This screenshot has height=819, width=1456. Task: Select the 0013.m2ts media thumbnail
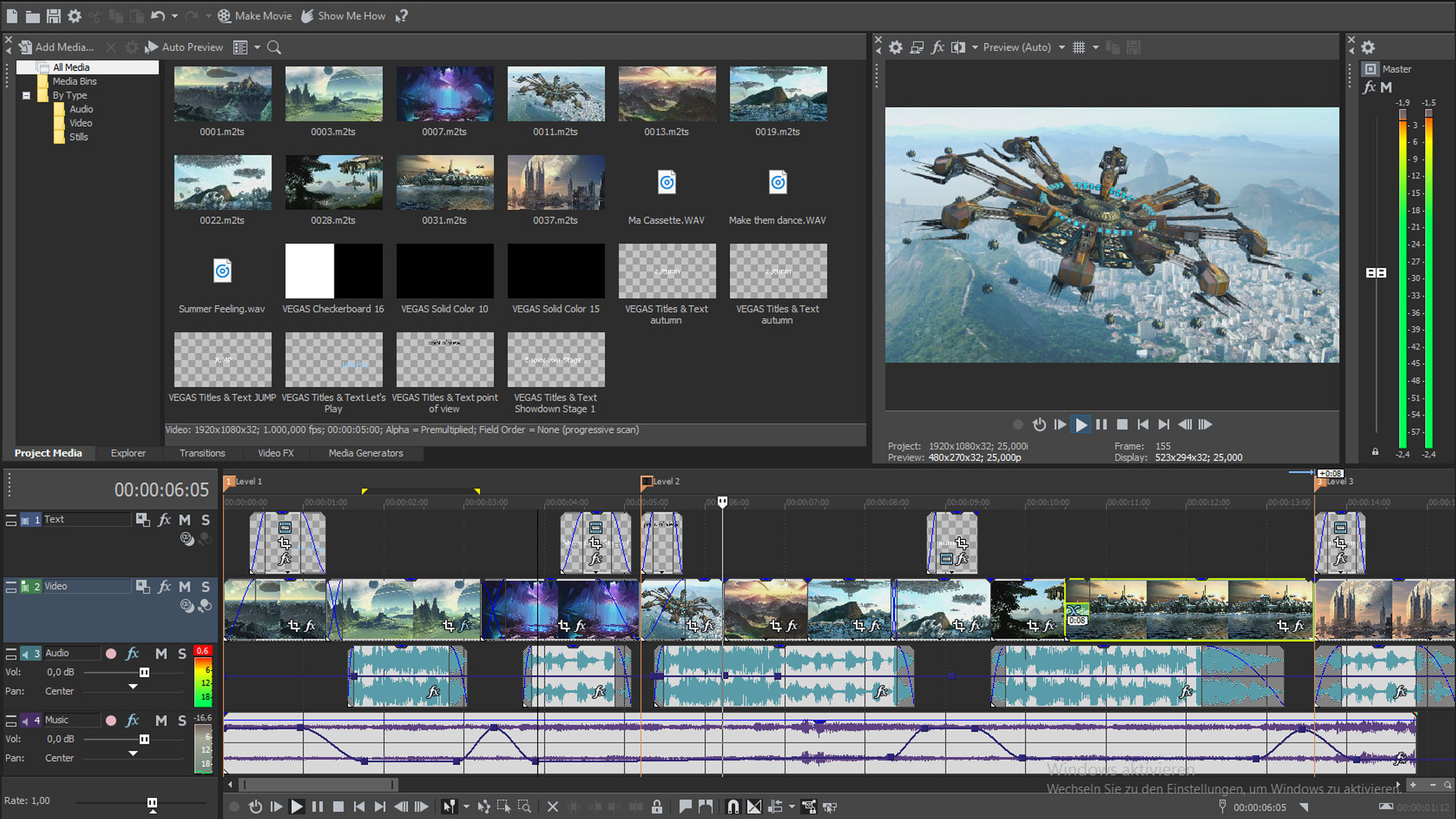point(667,93)
